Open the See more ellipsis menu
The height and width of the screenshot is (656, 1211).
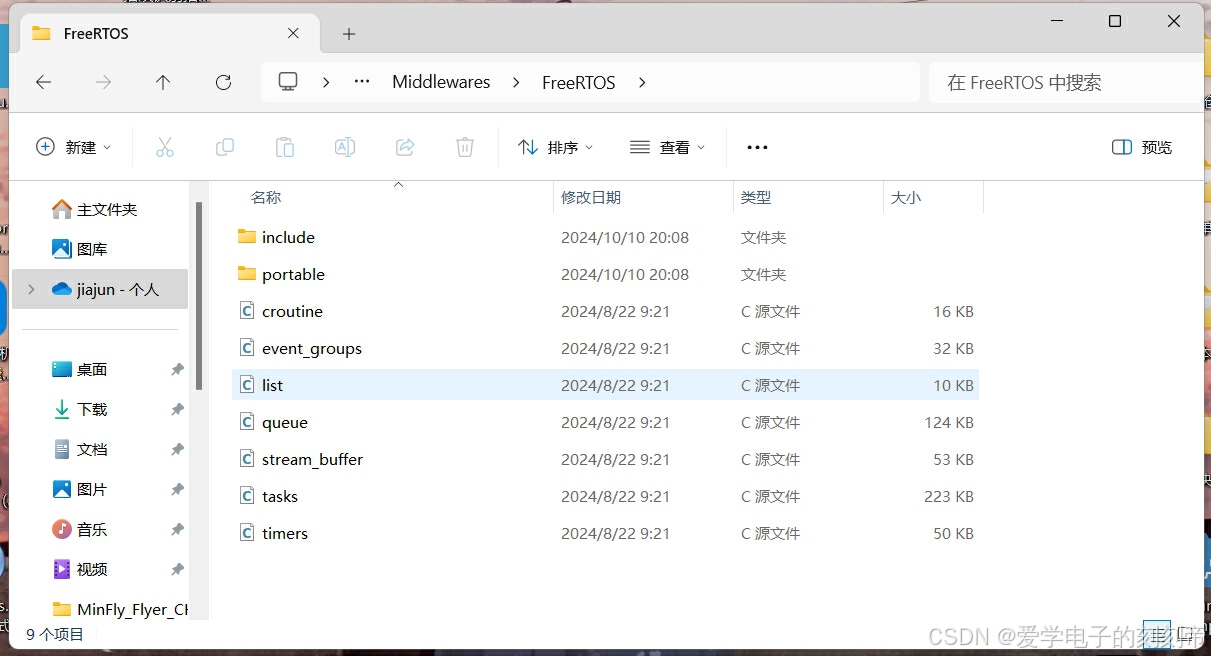pyautogui.click(x=758, y=147)
